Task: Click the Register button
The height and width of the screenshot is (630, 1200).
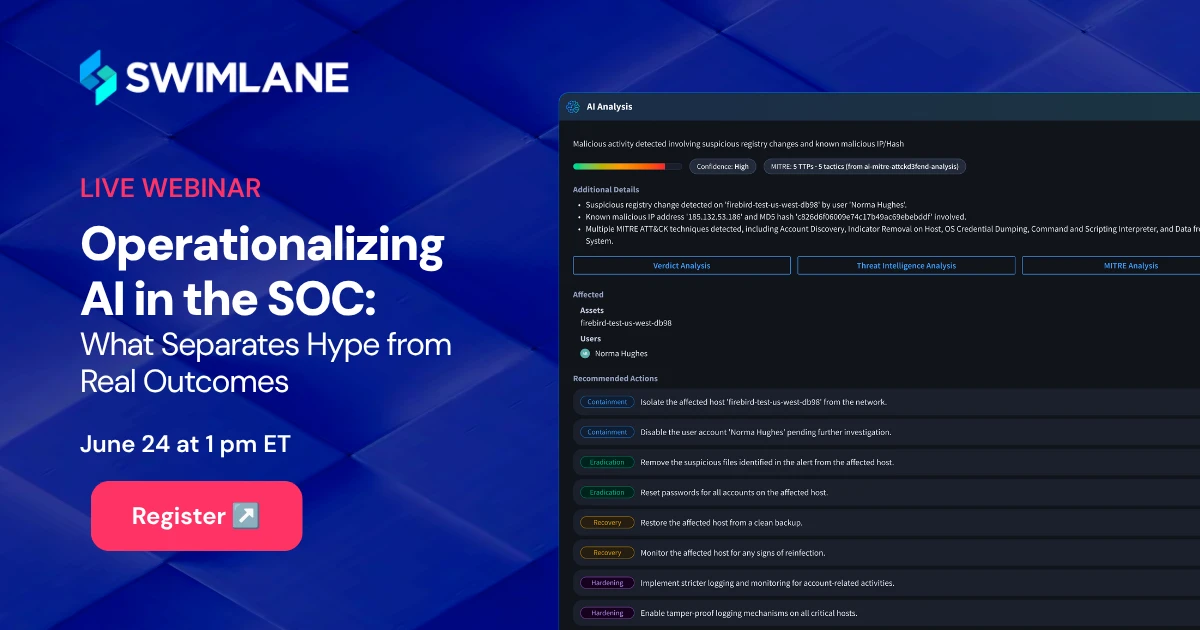Action: point(196,516)
